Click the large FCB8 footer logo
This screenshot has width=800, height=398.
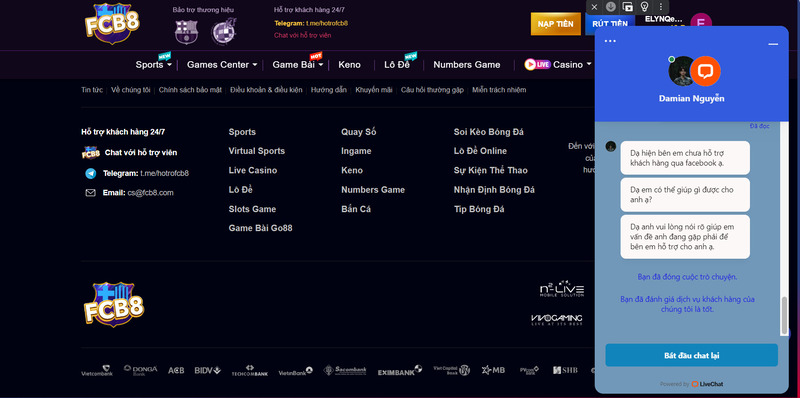tap(114, 304)
